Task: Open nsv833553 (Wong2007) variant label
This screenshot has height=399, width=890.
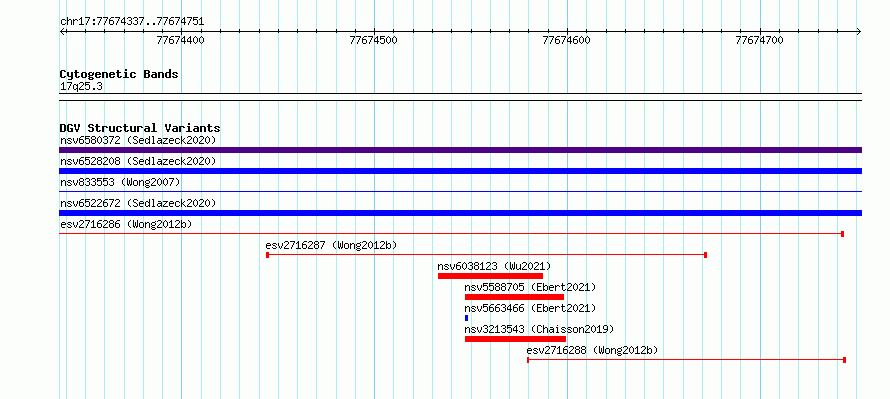Action: 120,182
